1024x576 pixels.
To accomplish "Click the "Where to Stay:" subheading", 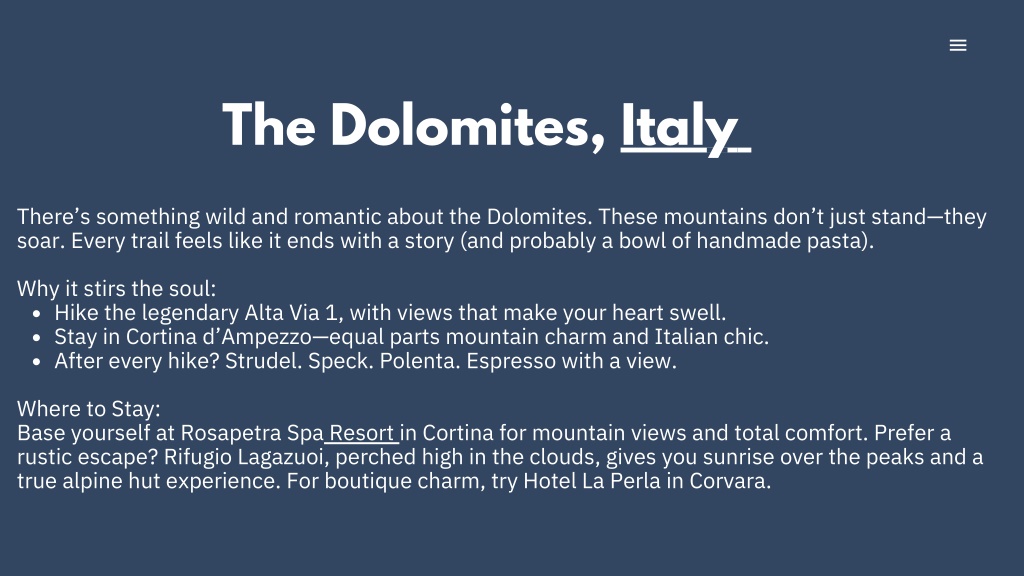I will 89,409.
